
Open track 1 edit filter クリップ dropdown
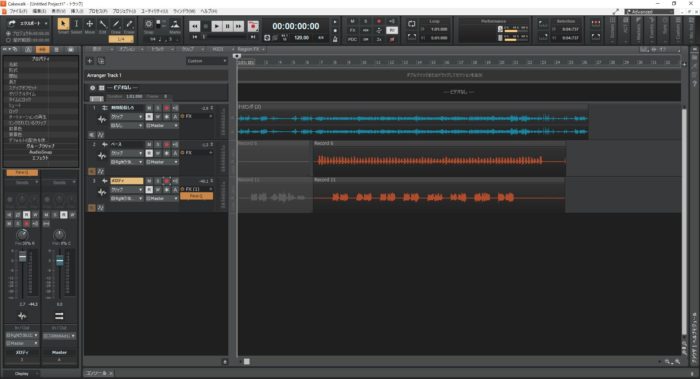(x=127, y=117)
